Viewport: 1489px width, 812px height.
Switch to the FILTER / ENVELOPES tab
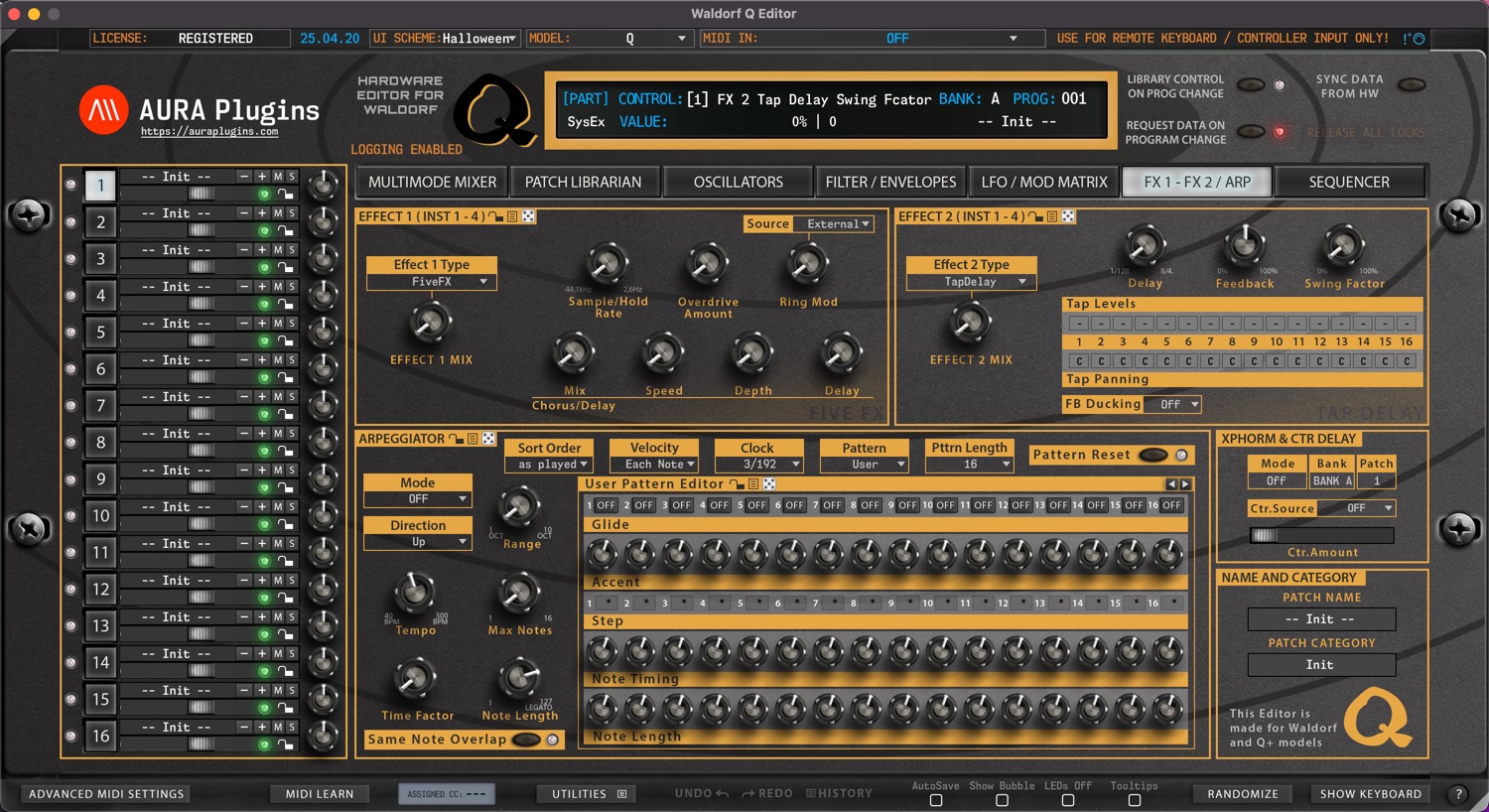(890, 182)
